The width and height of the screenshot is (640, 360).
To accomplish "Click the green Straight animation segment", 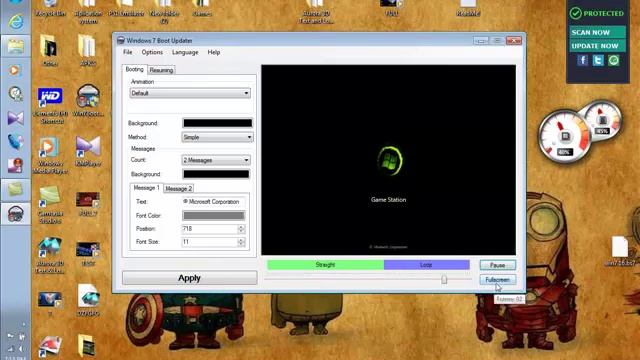I will pyautogui.click(x=325, y=265).
